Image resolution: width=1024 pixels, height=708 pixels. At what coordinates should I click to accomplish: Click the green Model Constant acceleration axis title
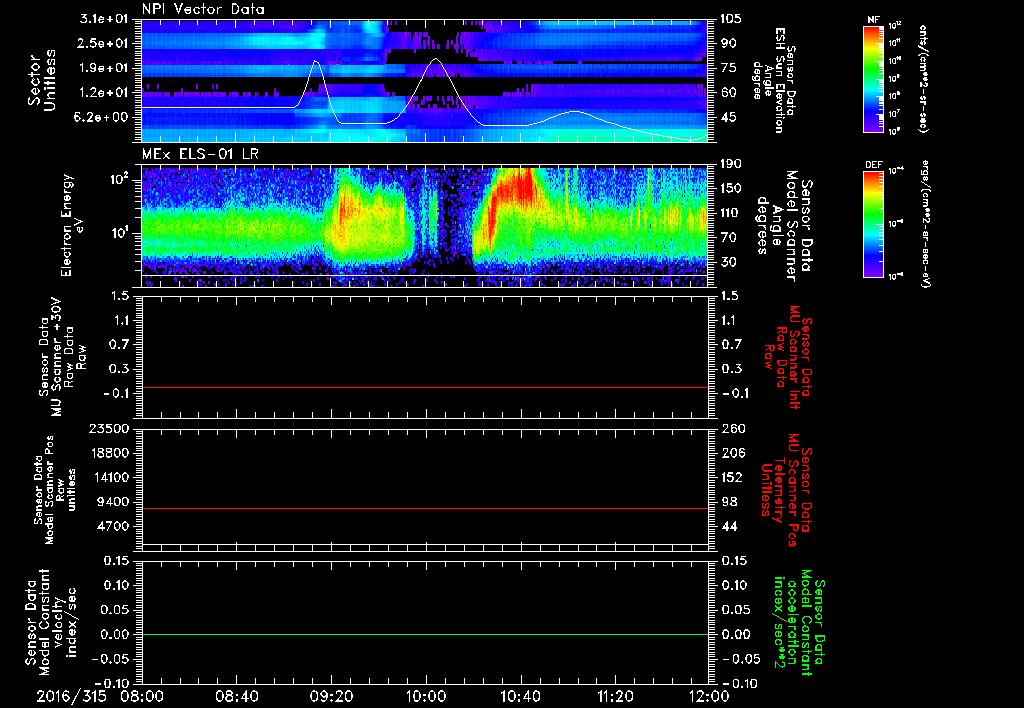(x=799, y=622)
